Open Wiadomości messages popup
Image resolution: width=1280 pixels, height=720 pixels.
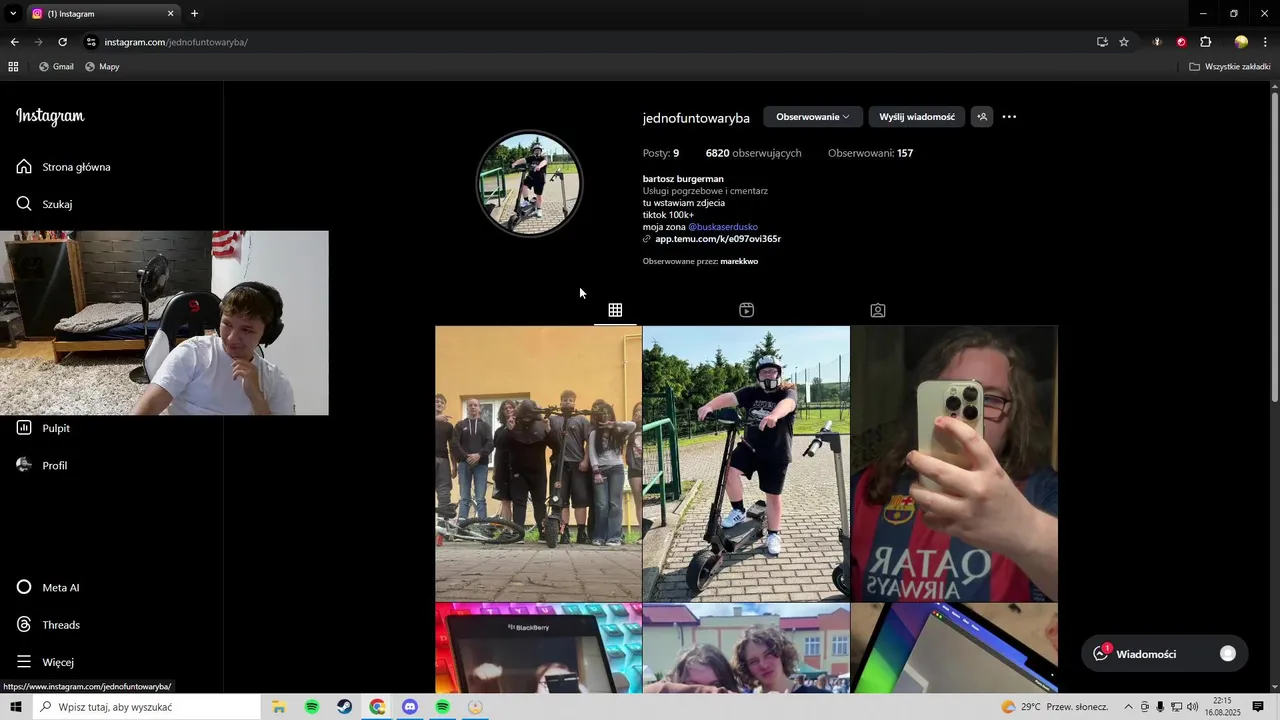coord(1164,654)
